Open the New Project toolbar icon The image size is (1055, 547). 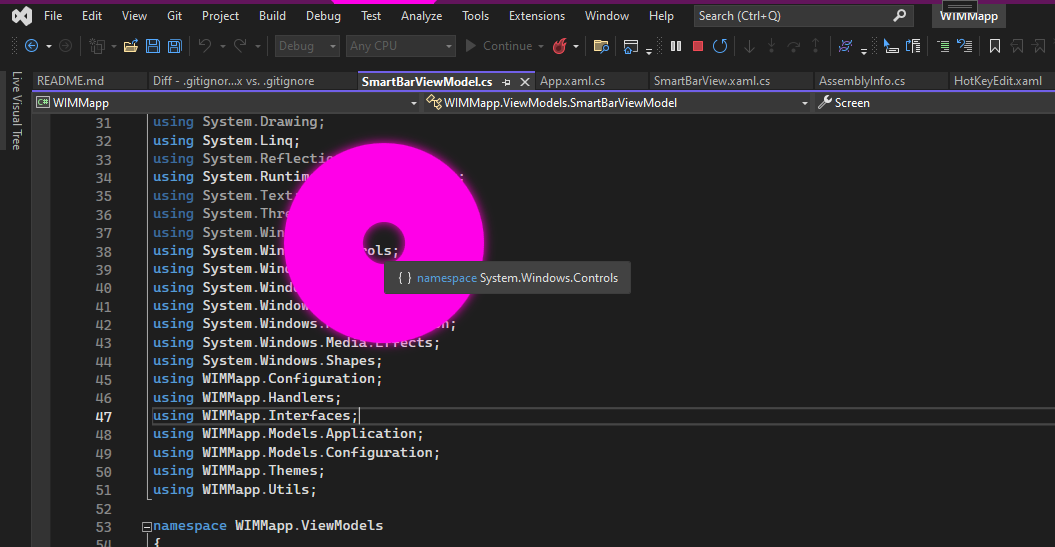coord(97,46)
